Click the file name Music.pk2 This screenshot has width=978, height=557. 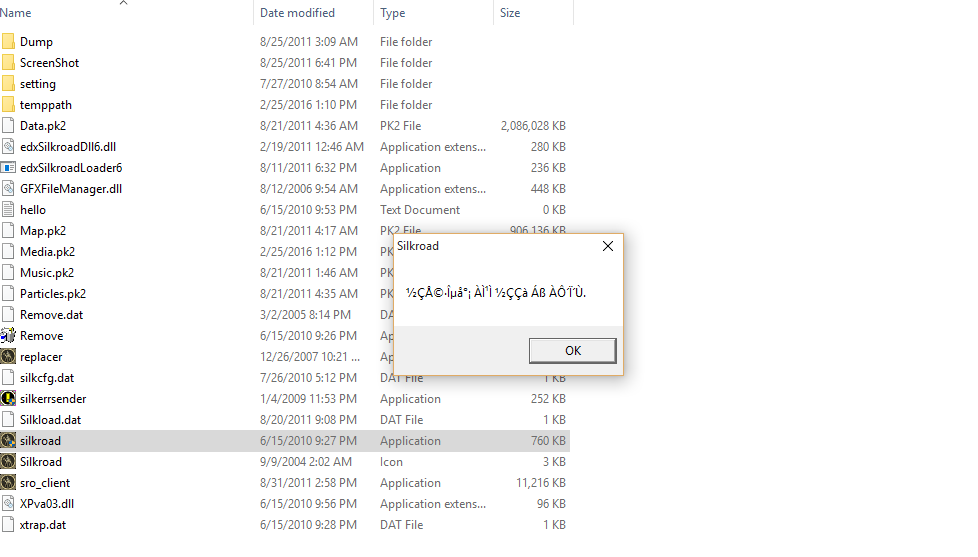47,273
